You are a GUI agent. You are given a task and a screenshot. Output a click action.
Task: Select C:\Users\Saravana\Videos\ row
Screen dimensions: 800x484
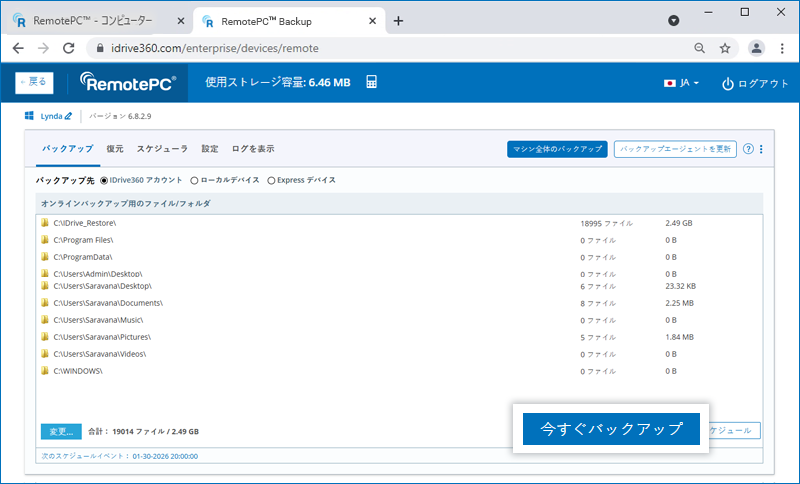point(399,354)
